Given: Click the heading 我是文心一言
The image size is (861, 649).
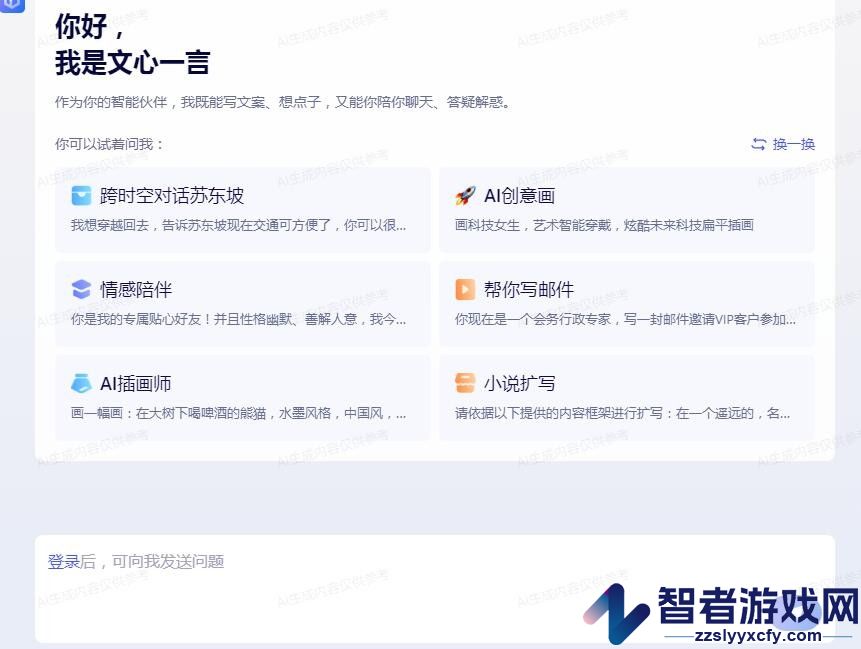Looking at the screenshot, I should 133,62.
